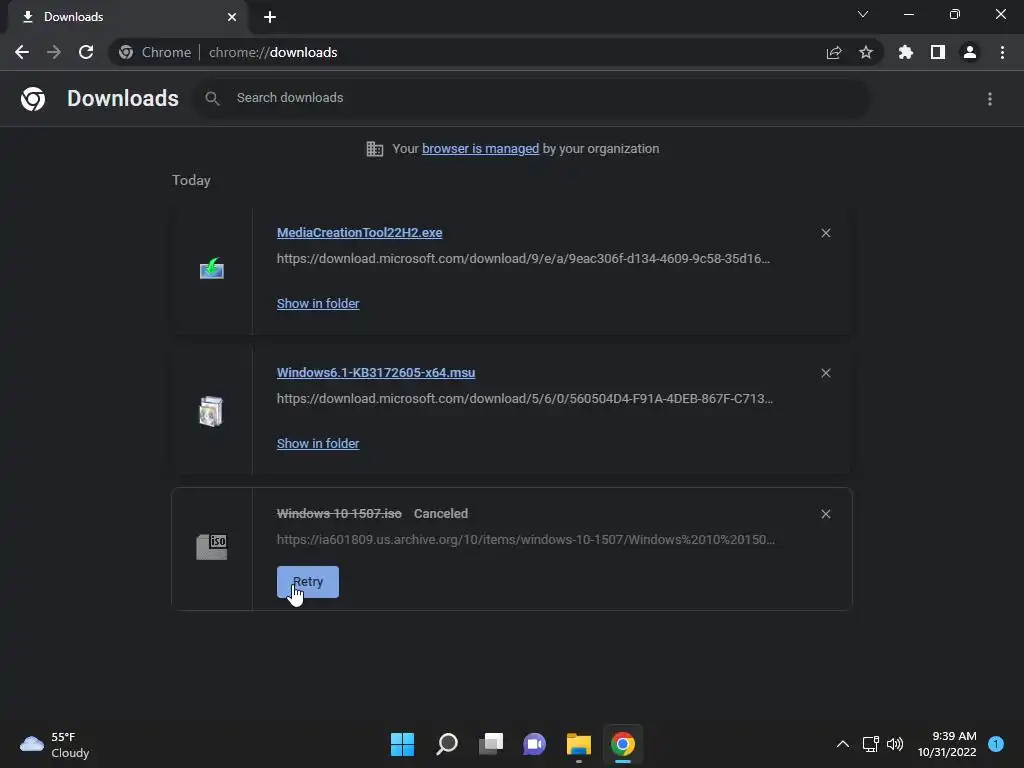Click the archive.org URL of canceled download
Image resolution: width=1024 pixels, height=768 pixels.
(526, 539)
